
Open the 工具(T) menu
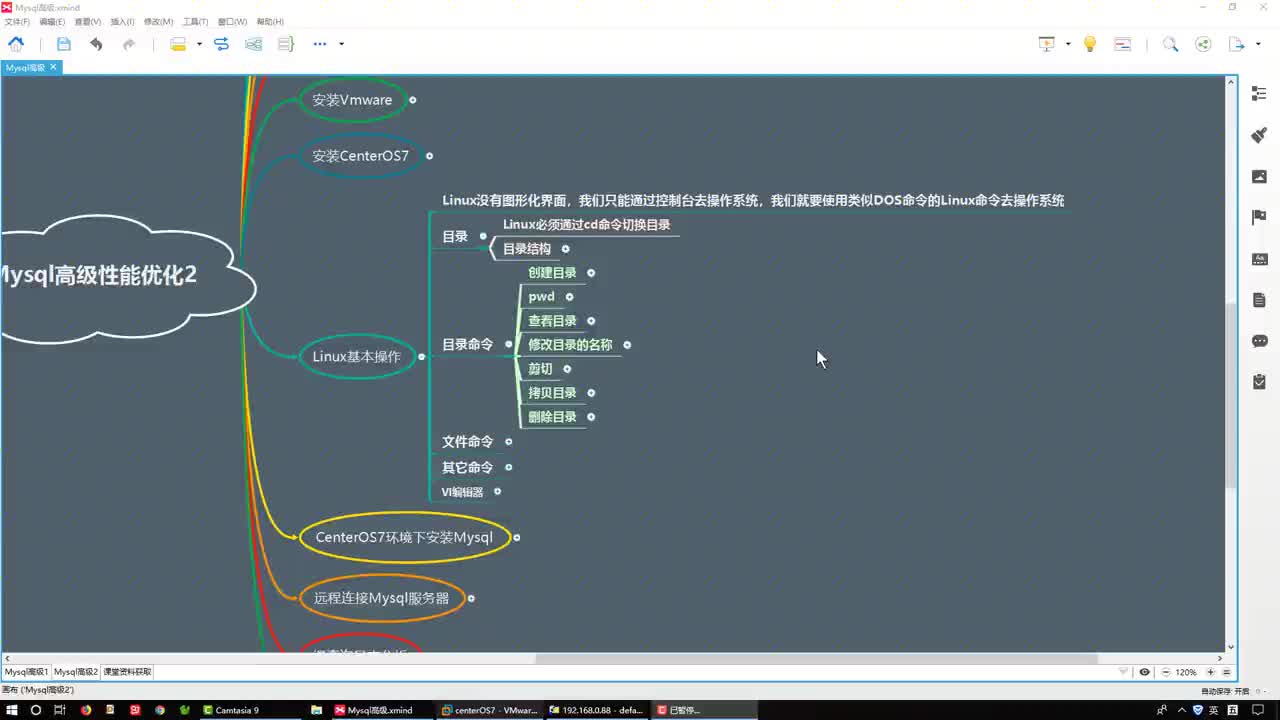click(195, 21)
